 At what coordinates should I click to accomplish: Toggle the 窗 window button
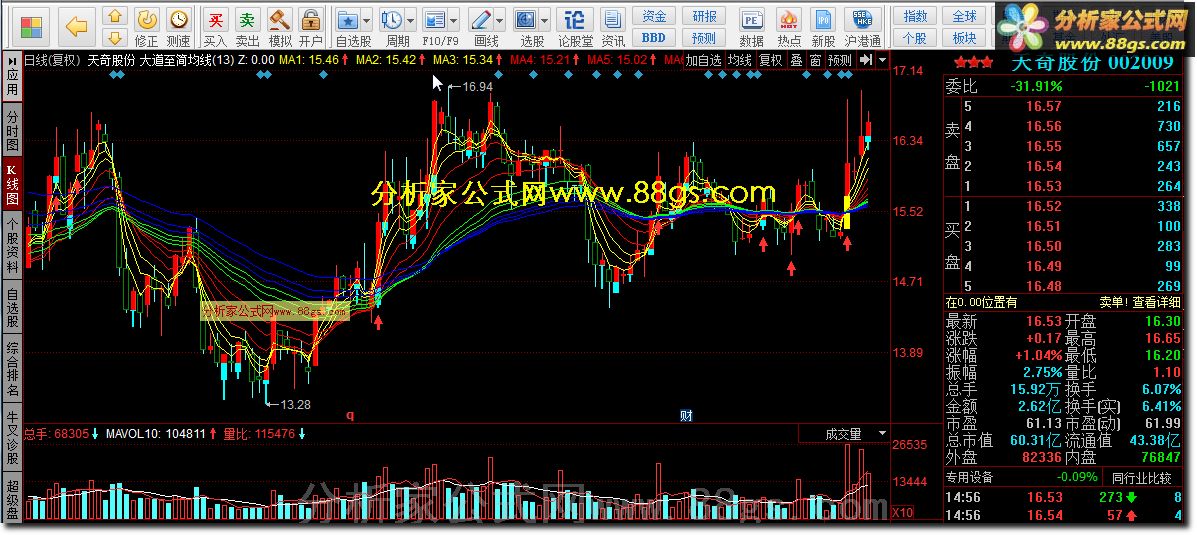tap(816, 60)
